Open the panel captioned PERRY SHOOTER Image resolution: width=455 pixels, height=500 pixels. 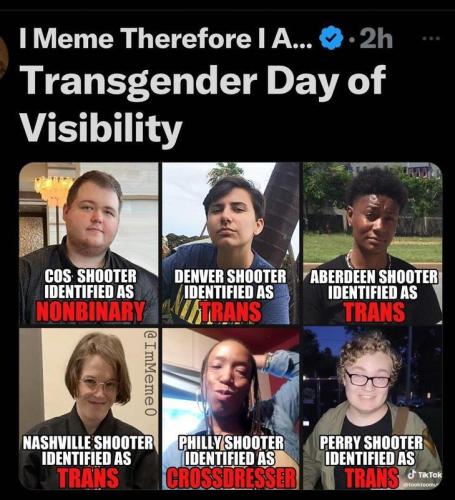click(x=372, y=408)
